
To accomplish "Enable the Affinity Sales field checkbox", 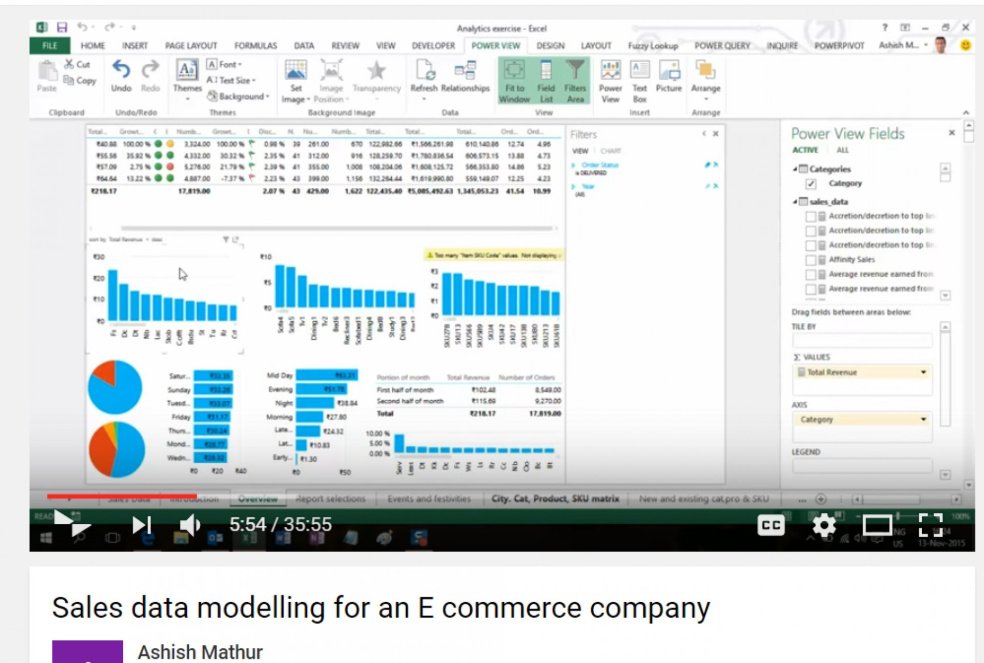I will [x=810, y=258].
